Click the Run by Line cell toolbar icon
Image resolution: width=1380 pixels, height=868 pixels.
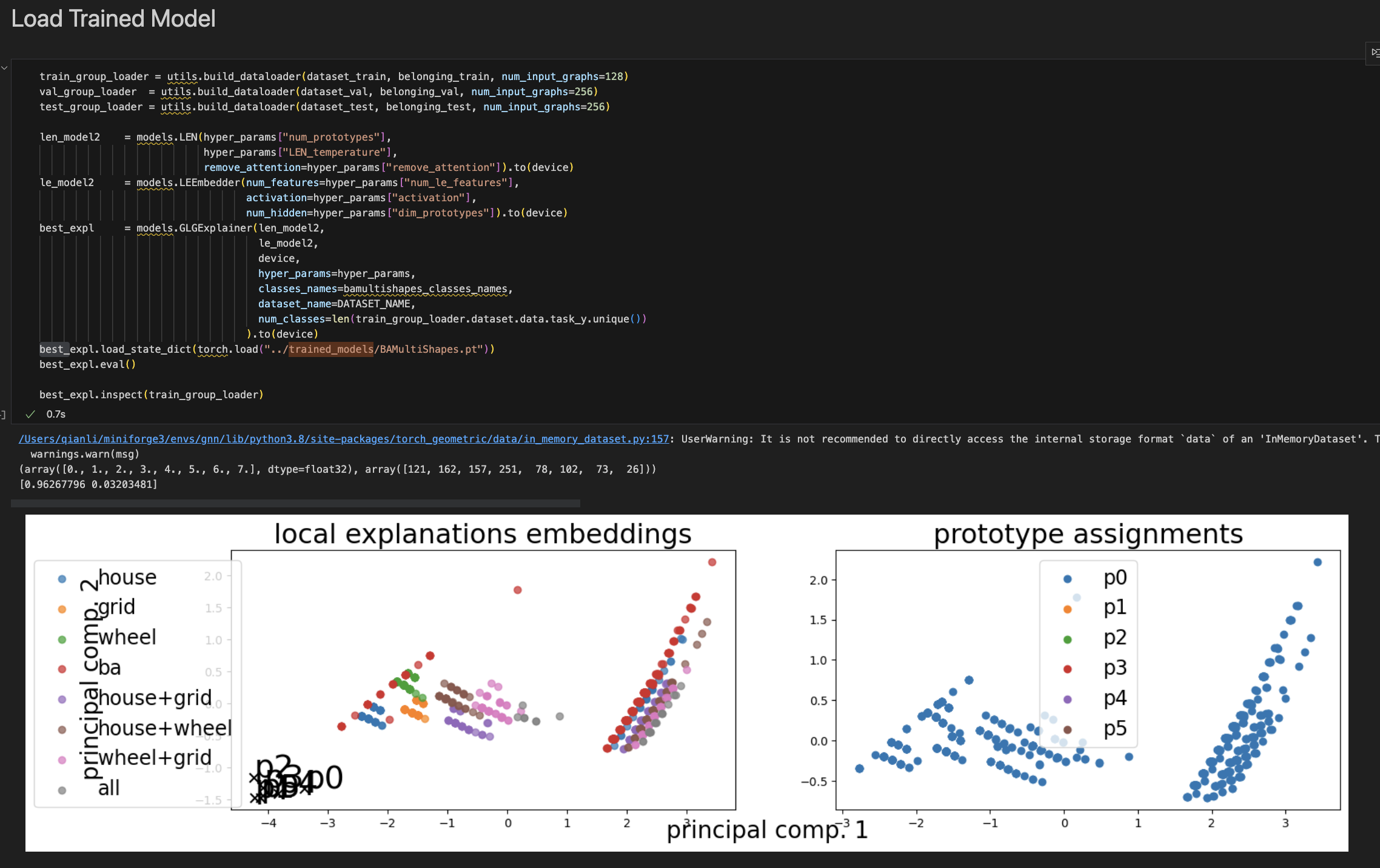(1374, 53)
